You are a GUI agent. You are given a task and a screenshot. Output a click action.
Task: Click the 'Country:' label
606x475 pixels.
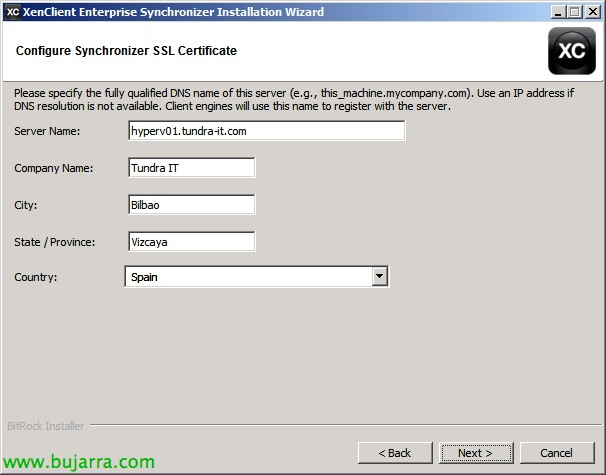(36, 277)
